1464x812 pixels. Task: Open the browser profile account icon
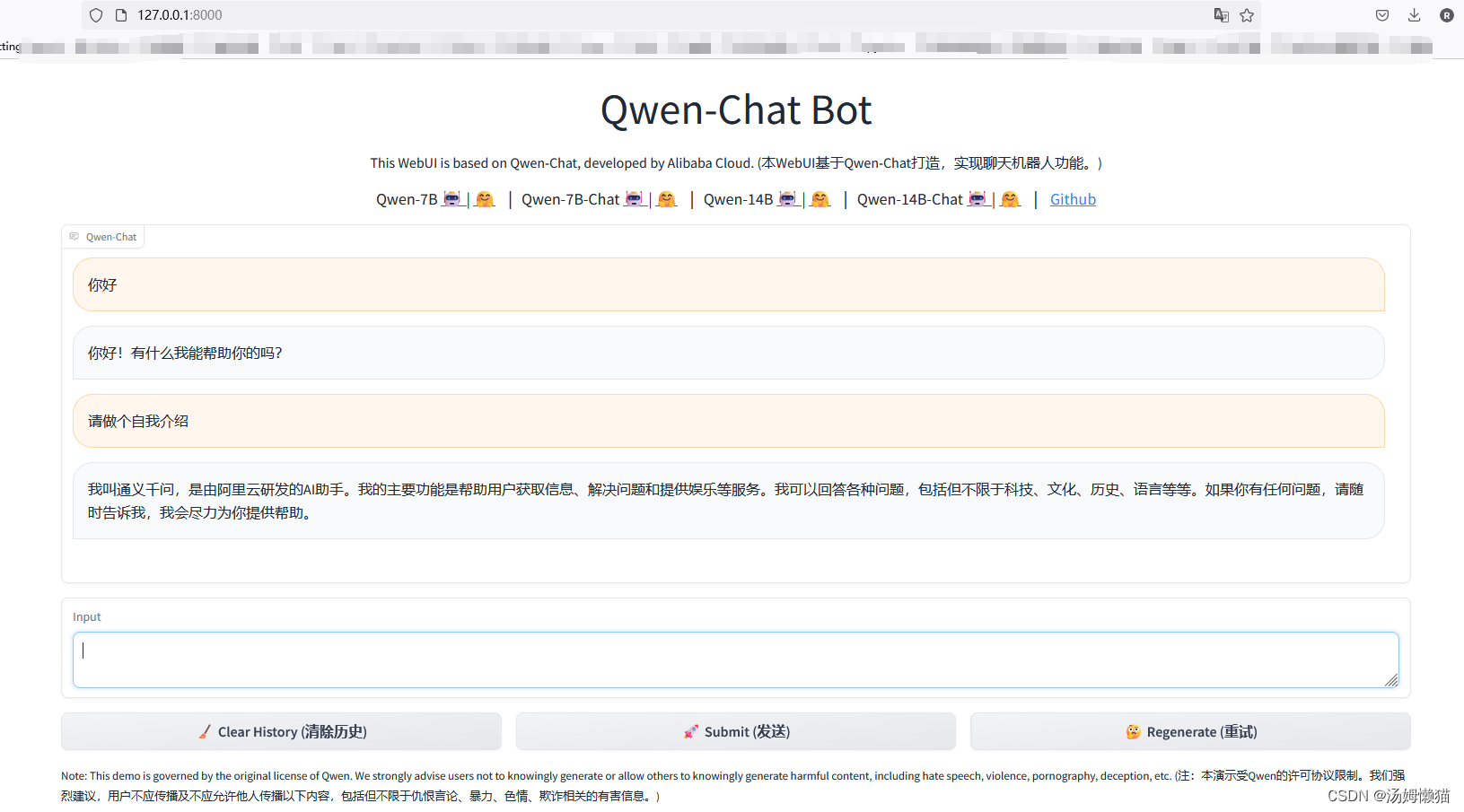1447,15
